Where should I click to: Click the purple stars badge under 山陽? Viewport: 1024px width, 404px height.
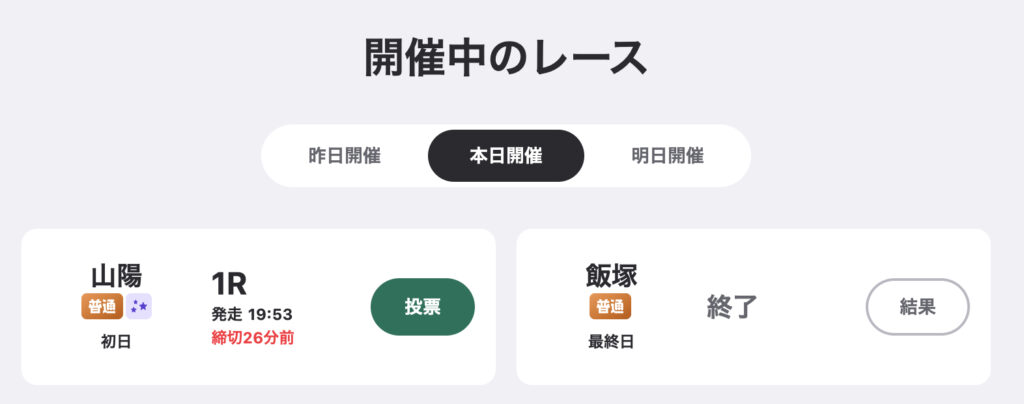pos(138,306)
